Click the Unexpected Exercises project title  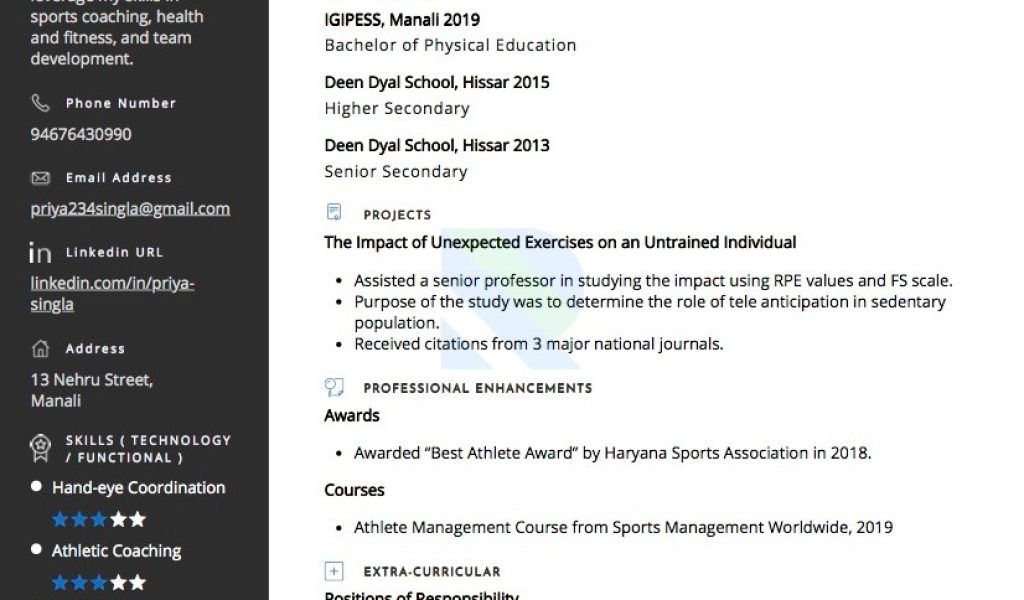click(560, 242)
